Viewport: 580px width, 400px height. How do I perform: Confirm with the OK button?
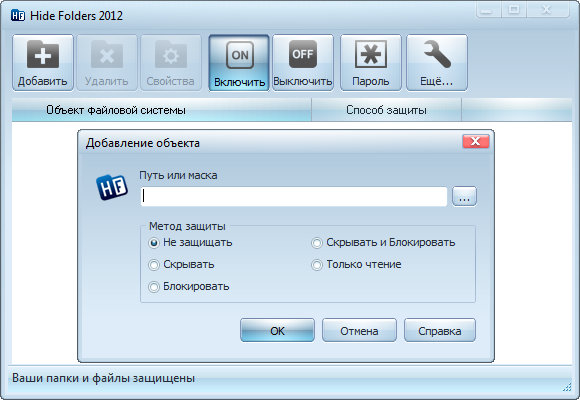click(277, 330)
